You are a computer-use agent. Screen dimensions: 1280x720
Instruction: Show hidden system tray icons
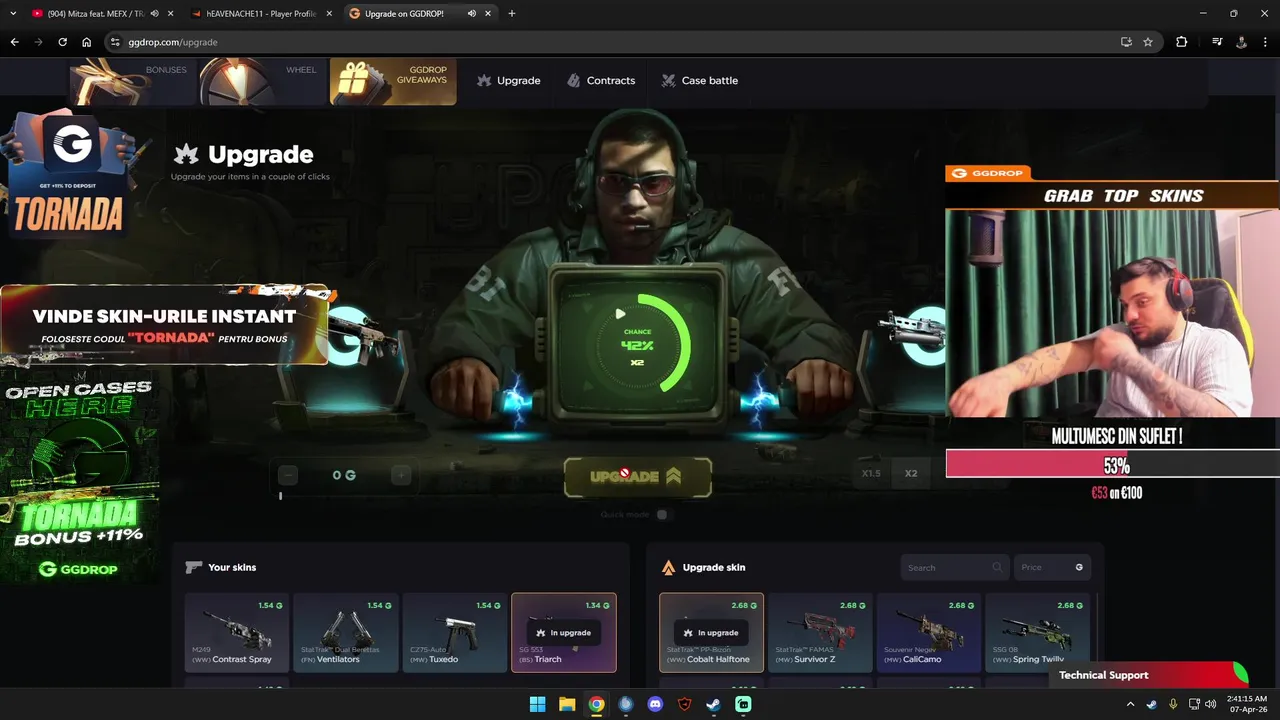click(x=1131, y=704)
